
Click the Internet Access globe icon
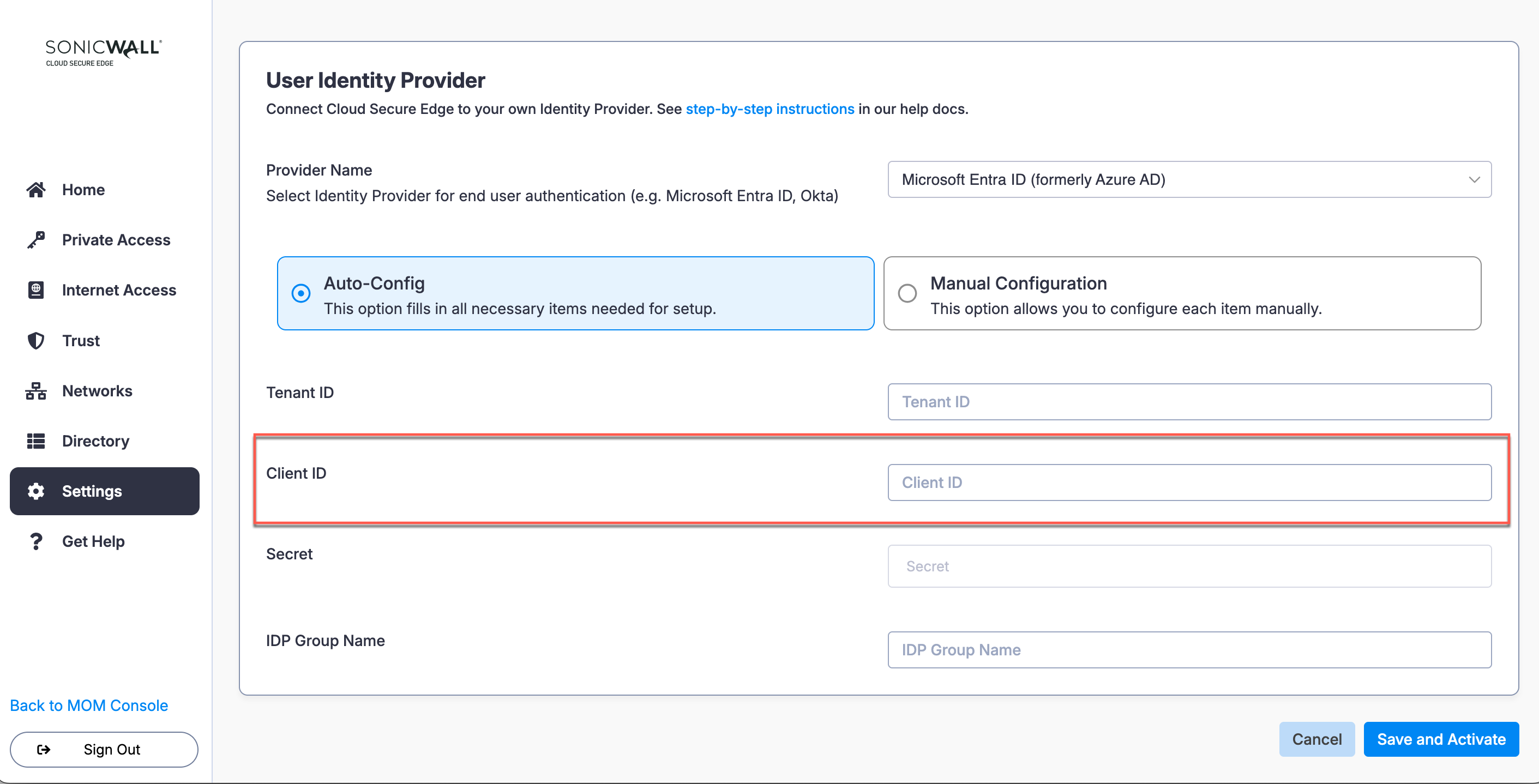pos(36,290)
